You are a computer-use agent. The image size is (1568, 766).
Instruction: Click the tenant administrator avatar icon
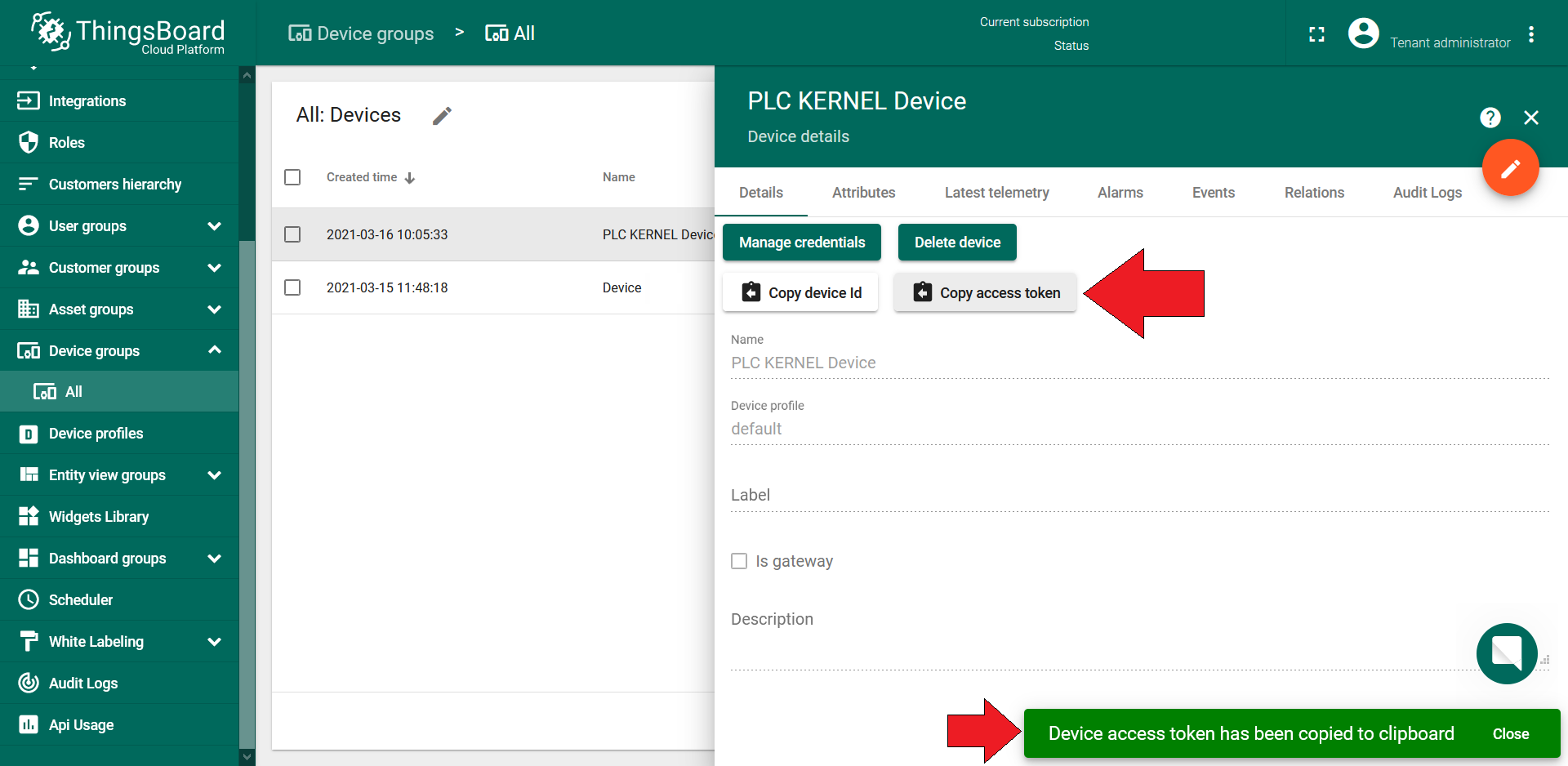click(x=1363, y=34)
